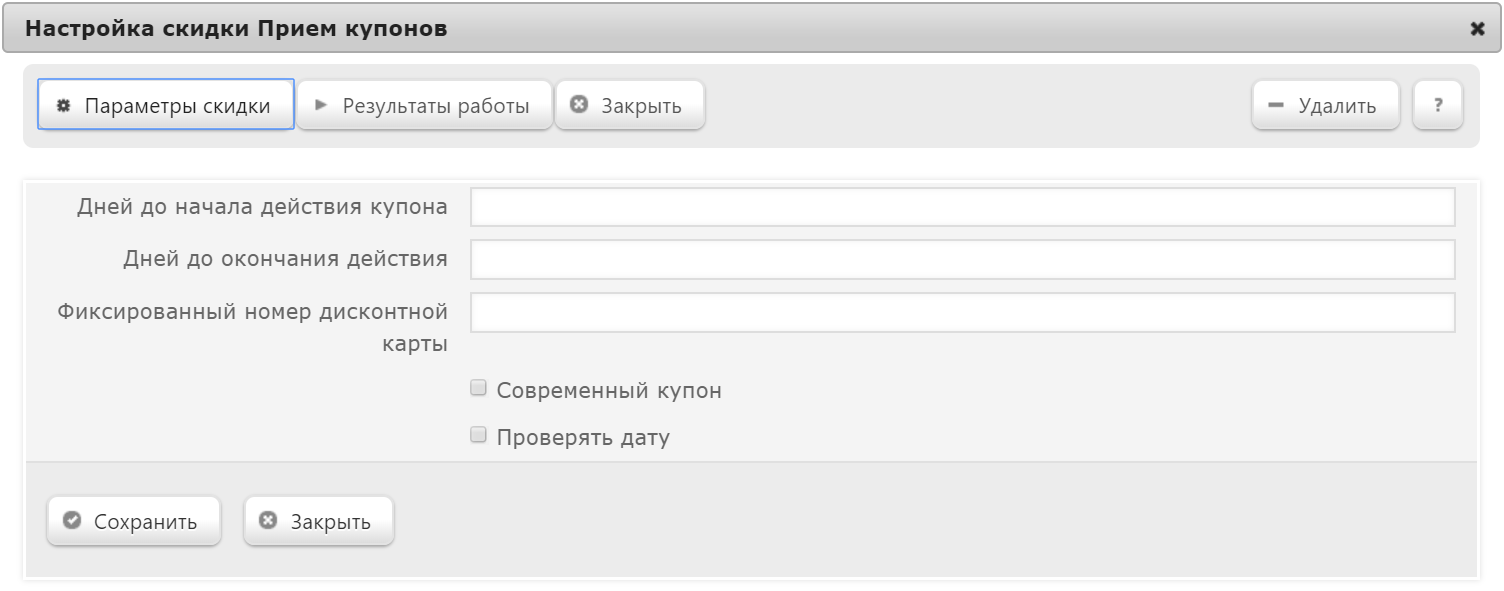
Task: Click the gear icon on Параметры скидки
Action: 64,106
